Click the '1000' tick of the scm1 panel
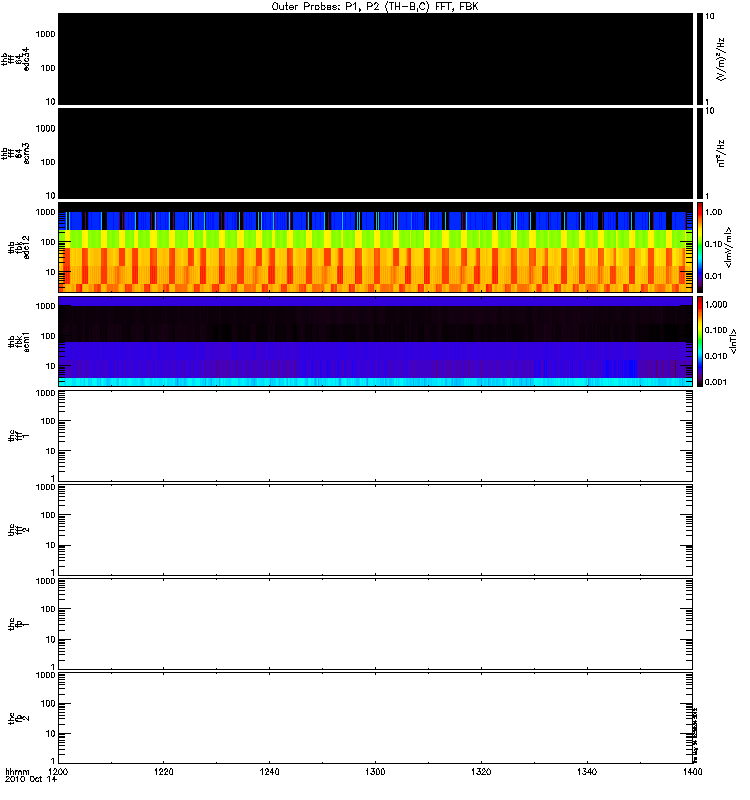Image resolution: width=750 pixels, height=800 pixels. (x=45, y=306)
